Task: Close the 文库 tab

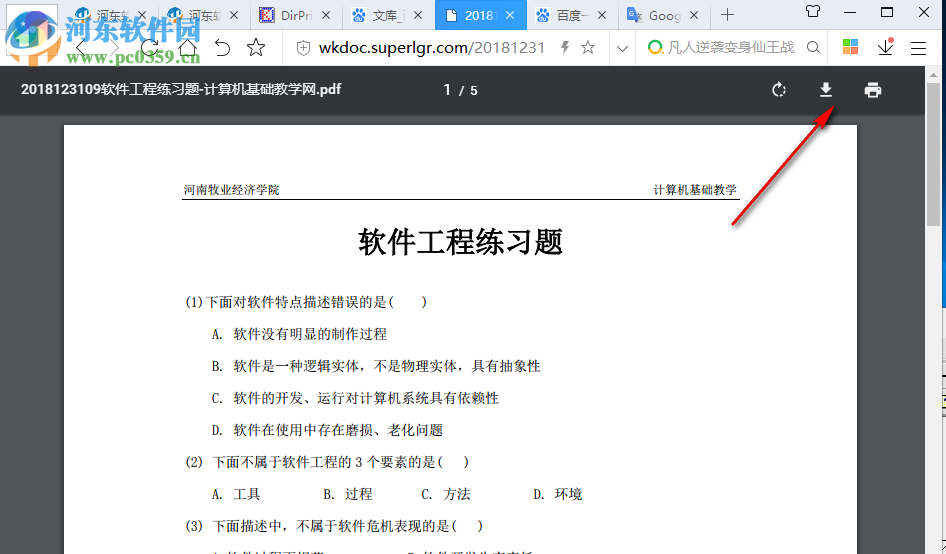Action: (417, 15)
